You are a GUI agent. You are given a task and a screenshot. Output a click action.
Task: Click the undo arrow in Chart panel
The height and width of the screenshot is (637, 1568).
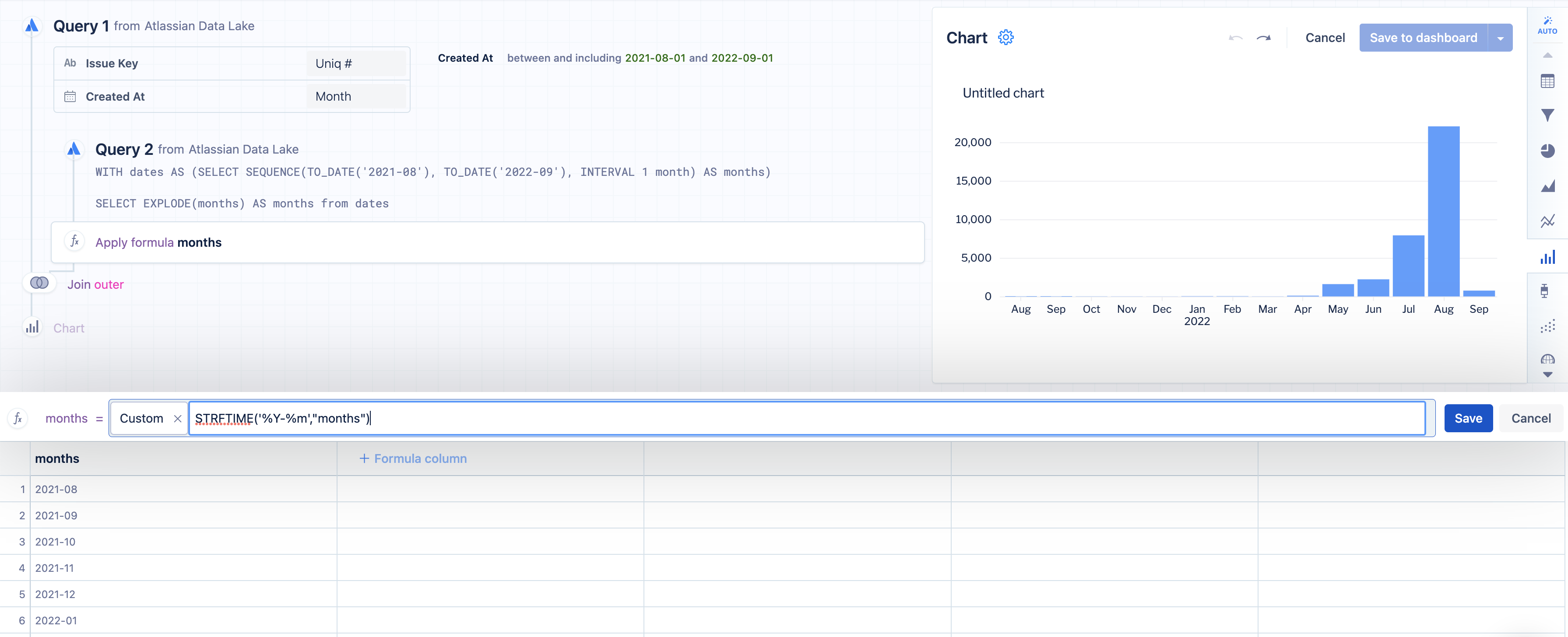tap(1235, 38)
